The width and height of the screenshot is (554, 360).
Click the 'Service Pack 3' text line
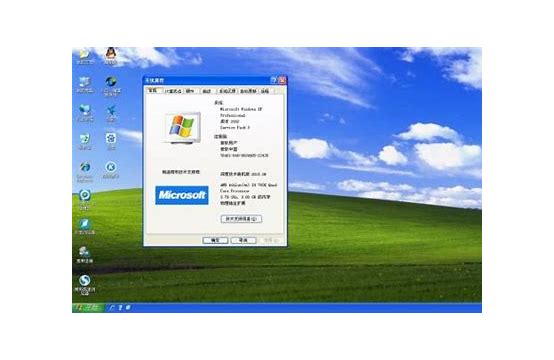[235, 127]
